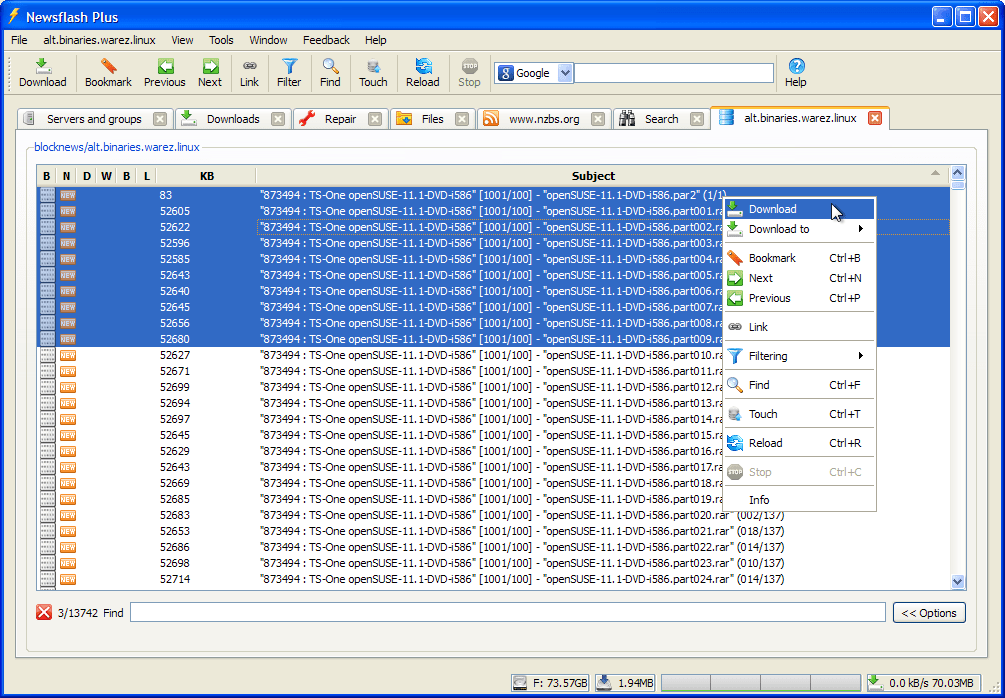
Task: Choose Download in the context menu
Action: click(x=799, y=209)
